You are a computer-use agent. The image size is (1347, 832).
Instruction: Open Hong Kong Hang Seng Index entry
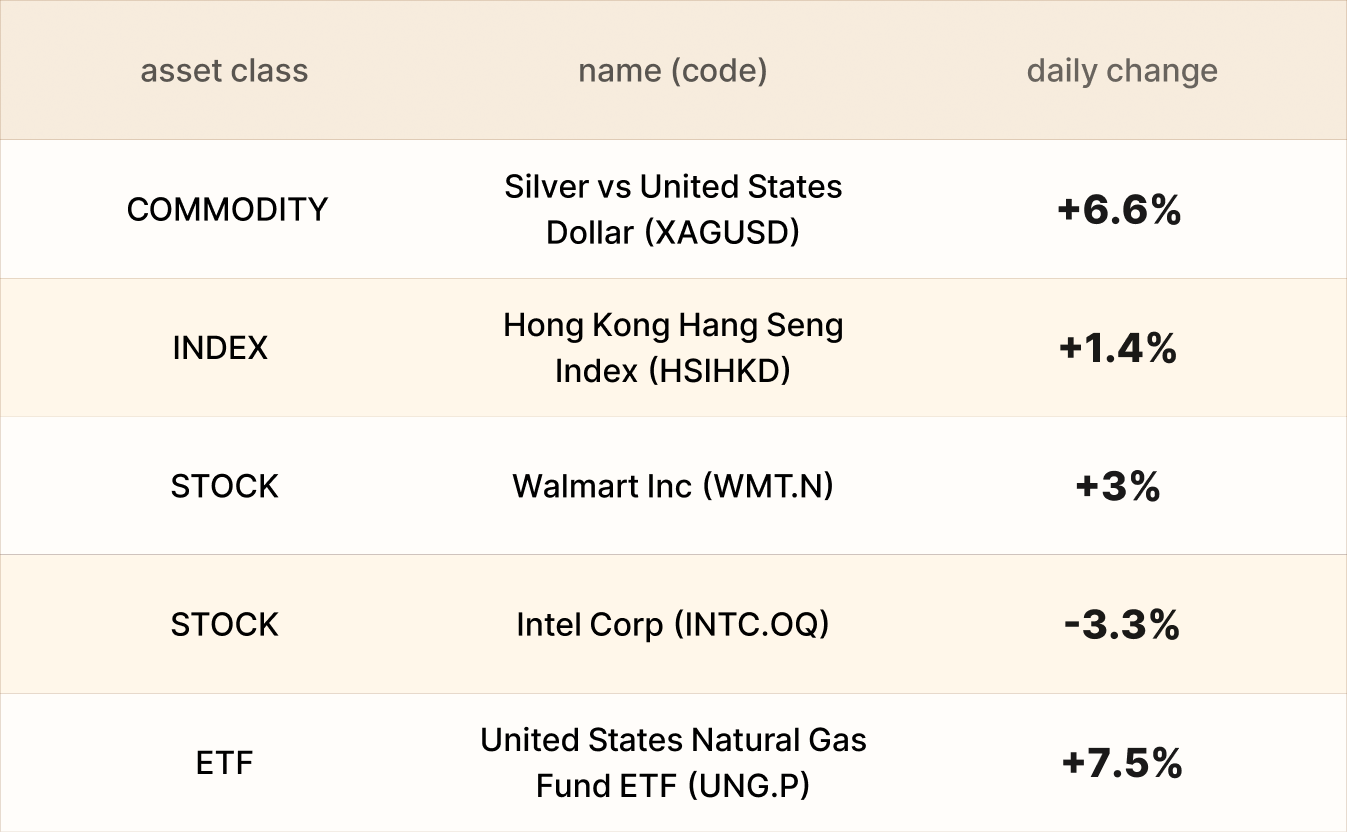coord(673,348)
